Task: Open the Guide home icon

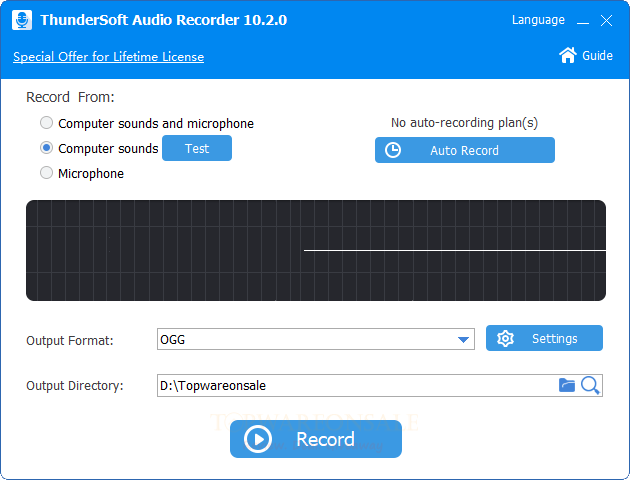Action: point(567,55)
